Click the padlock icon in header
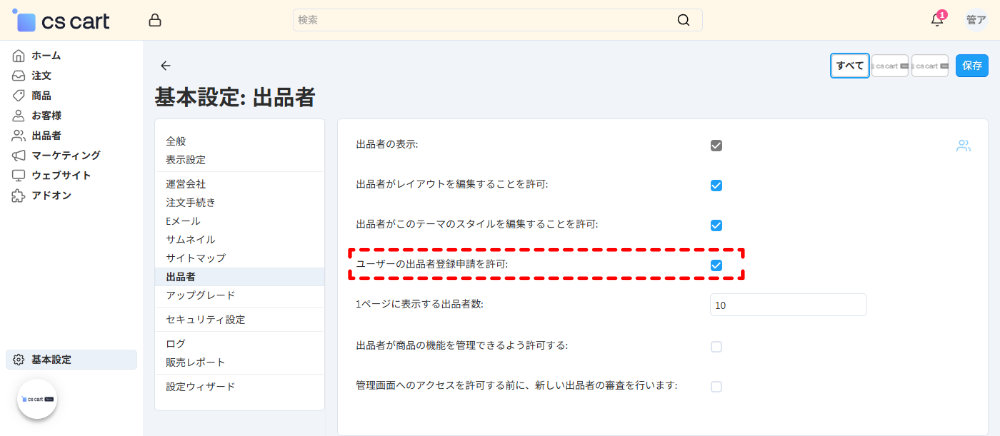Viewport: 1000px width, 436px height. point(154,20)
